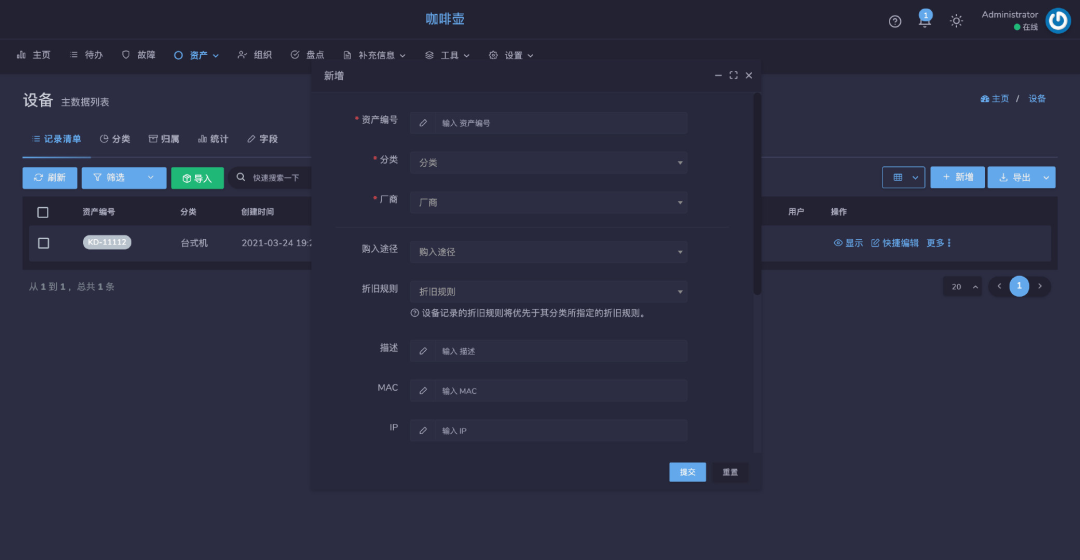Viewport: 1080px width, 560px height.
Task: Tick the select-all checkbox in table header
Action: click(43, 212)
